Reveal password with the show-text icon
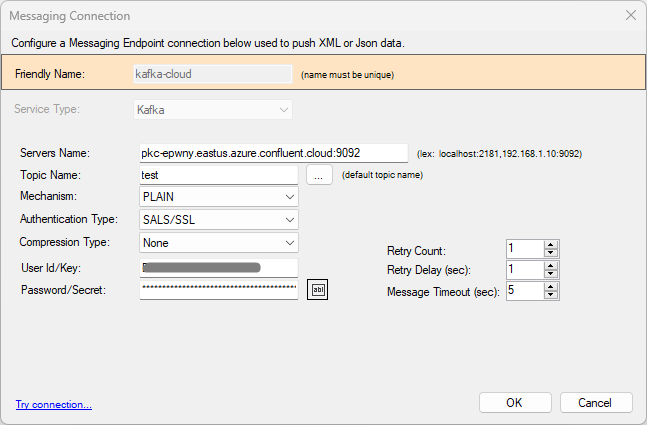This screenshot has height=425, width=647. coord(317,290)
